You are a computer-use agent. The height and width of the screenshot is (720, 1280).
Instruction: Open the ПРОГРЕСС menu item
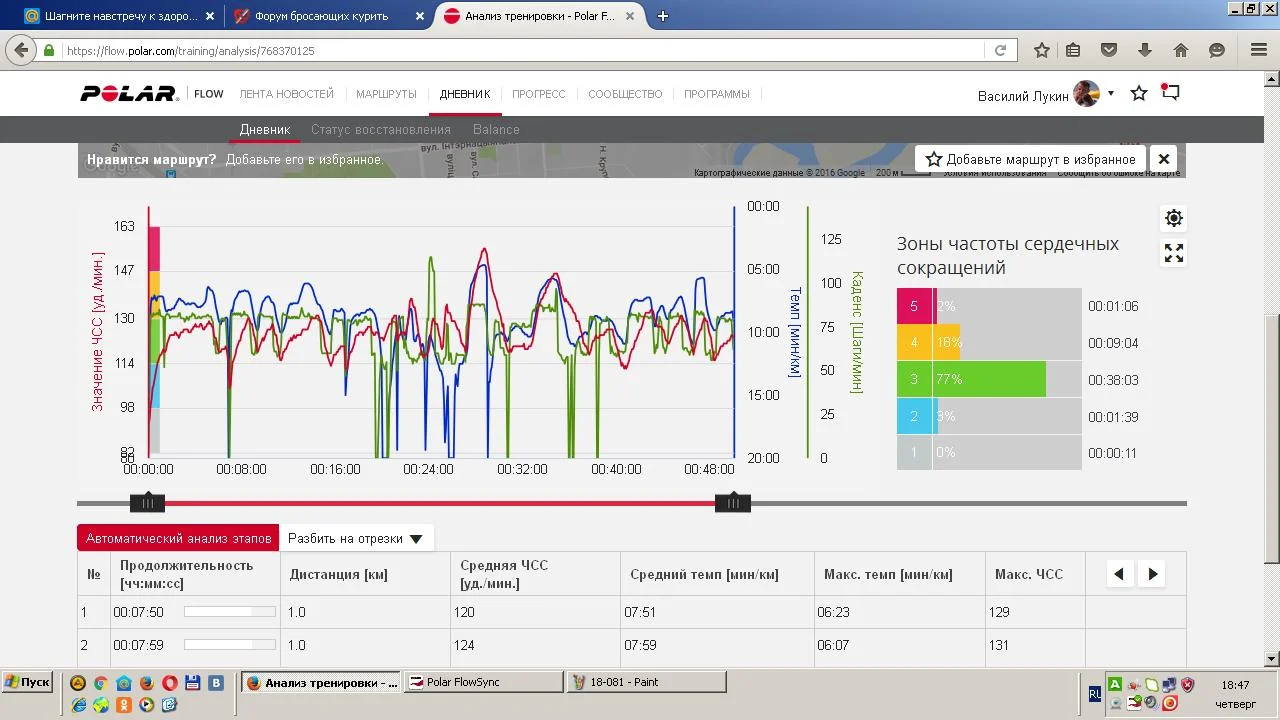pyautogui.click(x=539, y=94)
